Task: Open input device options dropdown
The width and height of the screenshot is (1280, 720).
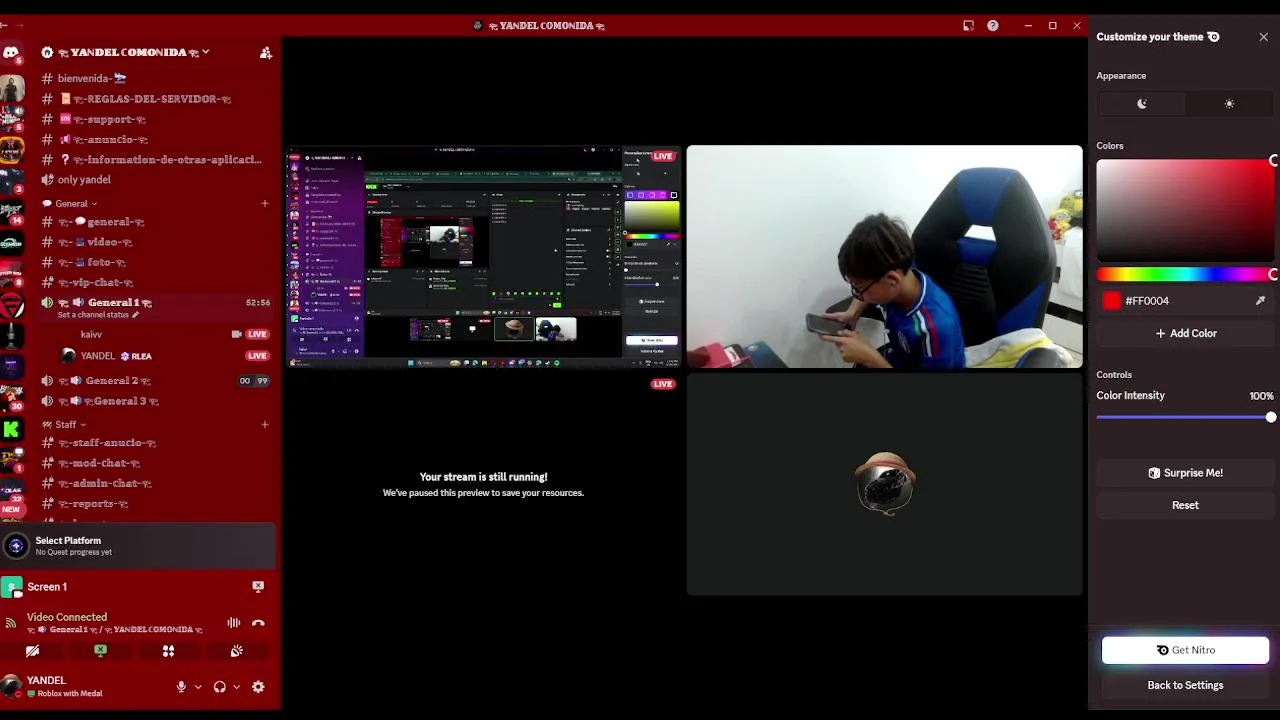Action: tap(198, 687)
